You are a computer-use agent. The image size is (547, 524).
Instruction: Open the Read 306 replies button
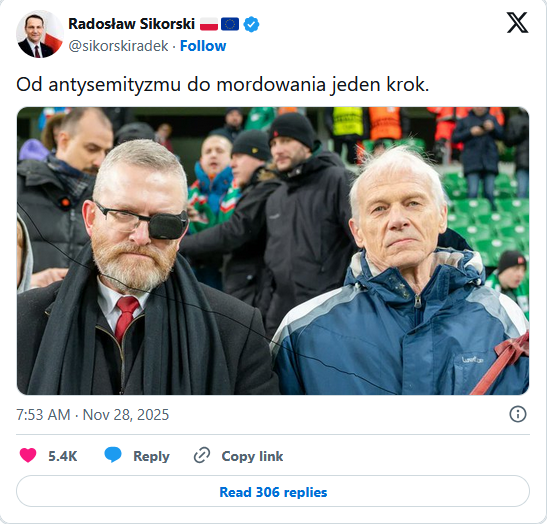coord(273,491)
